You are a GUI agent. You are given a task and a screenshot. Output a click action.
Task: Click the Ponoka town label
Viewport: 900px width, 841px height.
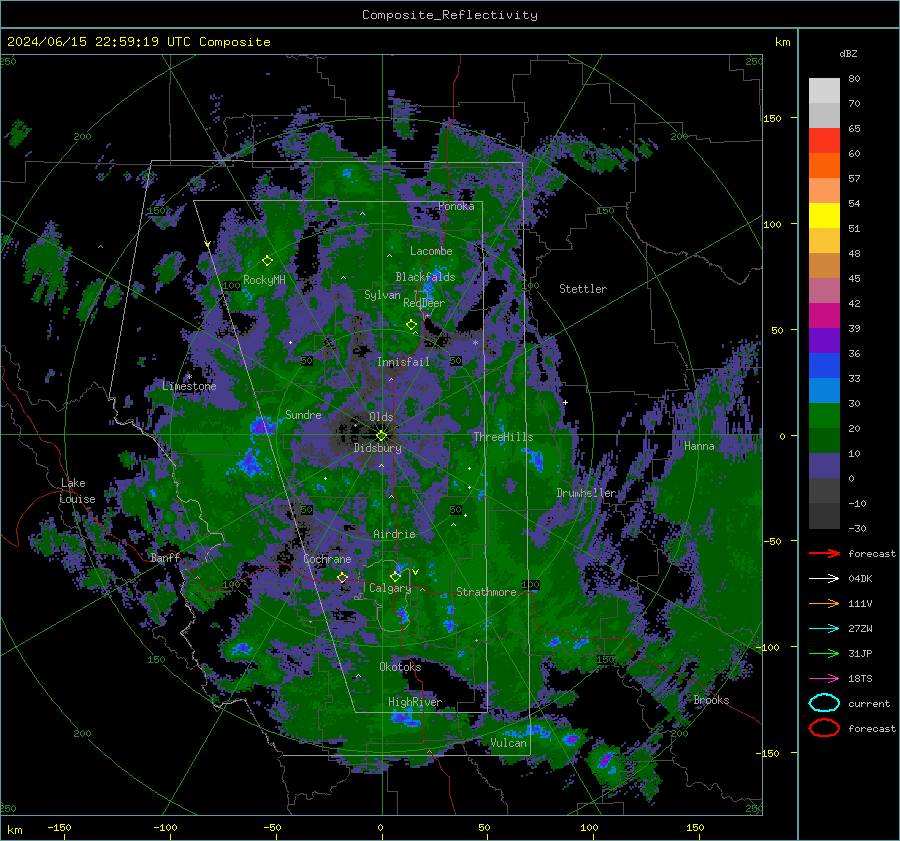click(x=456, y=206)
